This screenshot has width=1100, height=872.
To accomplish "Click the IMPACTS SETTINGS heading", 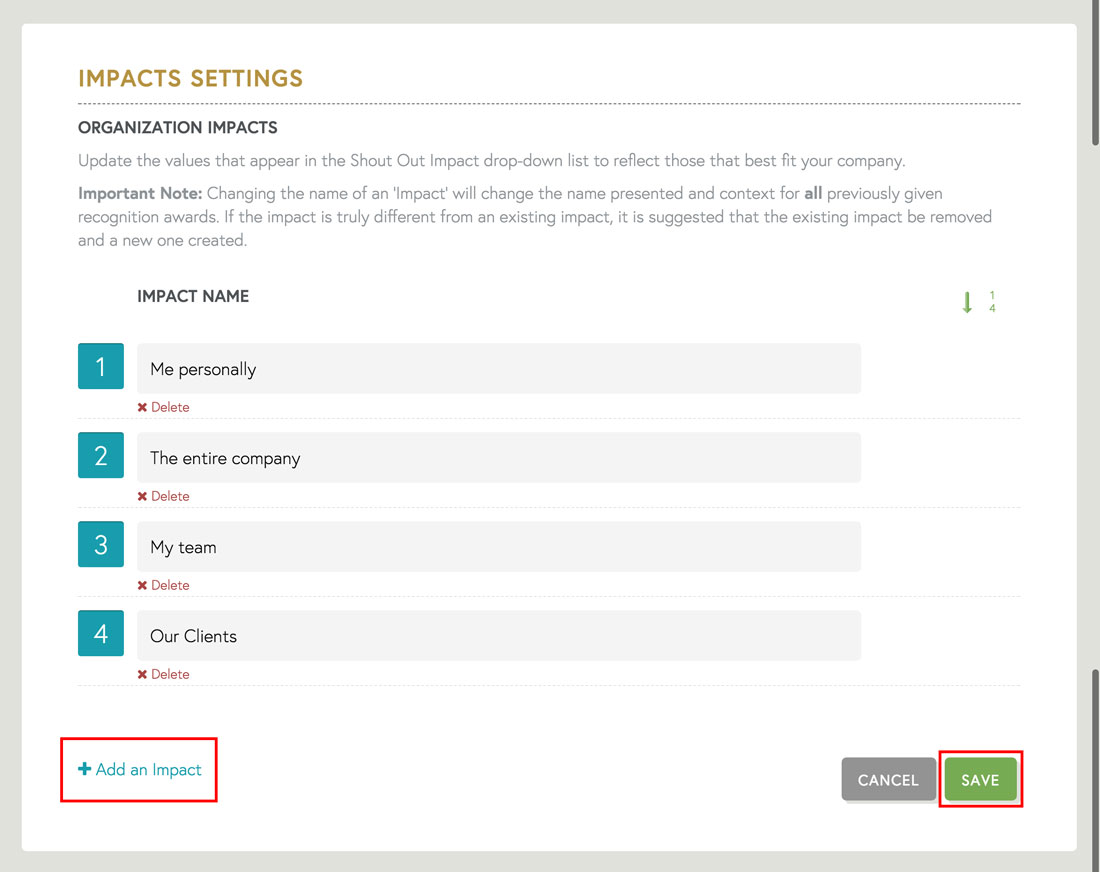I will click(190, 78).
